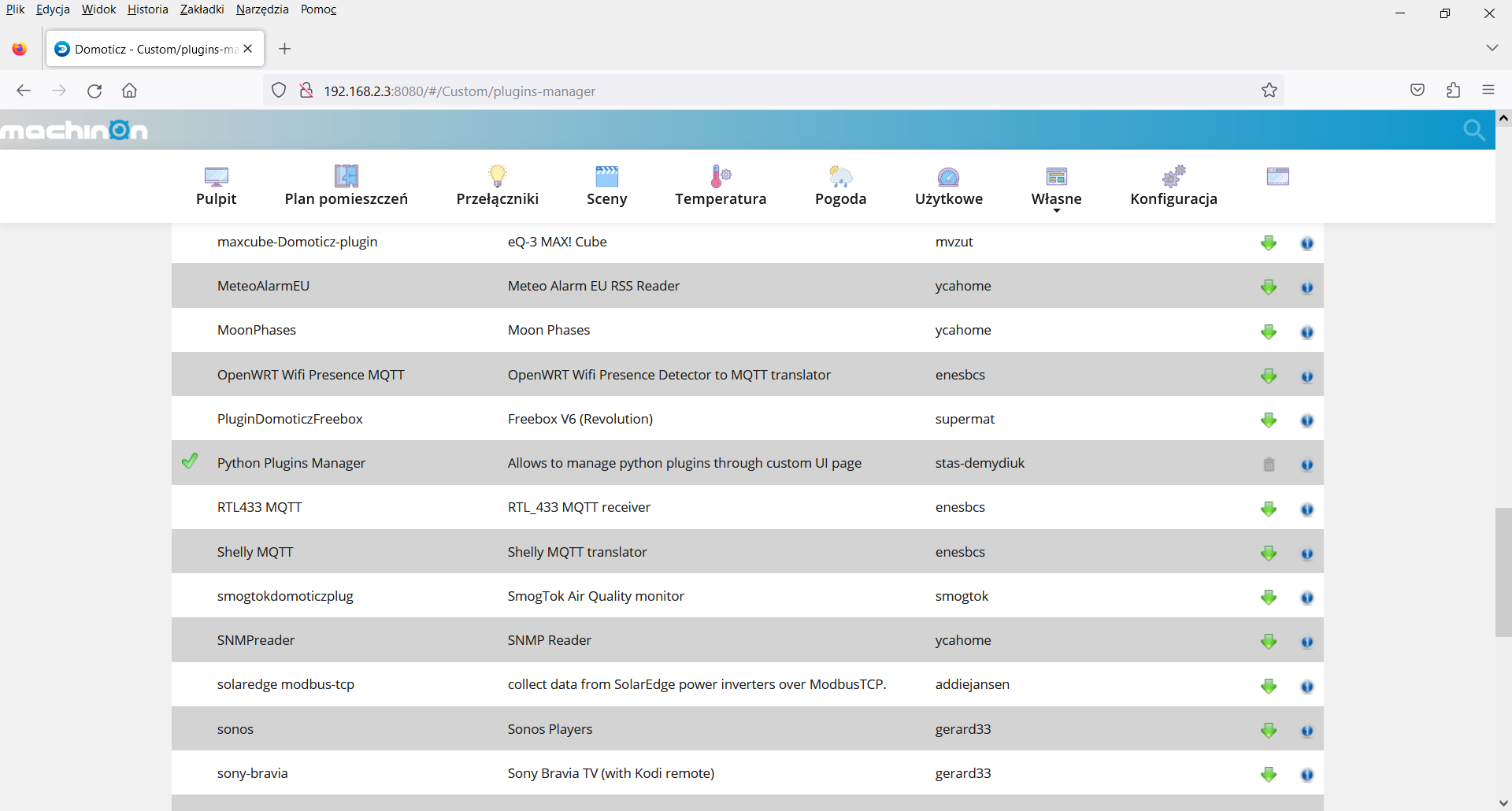Open the Zakładki menu

coord(202,9)
